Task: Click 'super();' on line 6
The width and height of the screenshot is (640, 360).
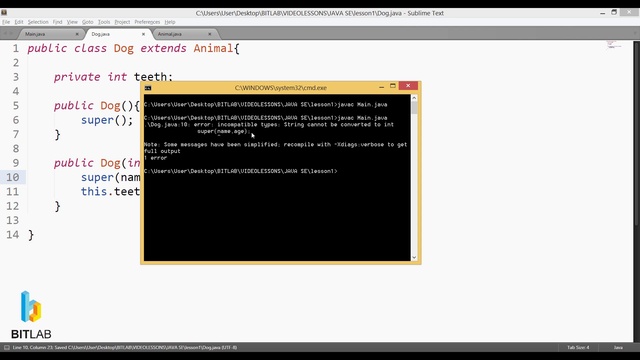Action: (x=107, y=120)
